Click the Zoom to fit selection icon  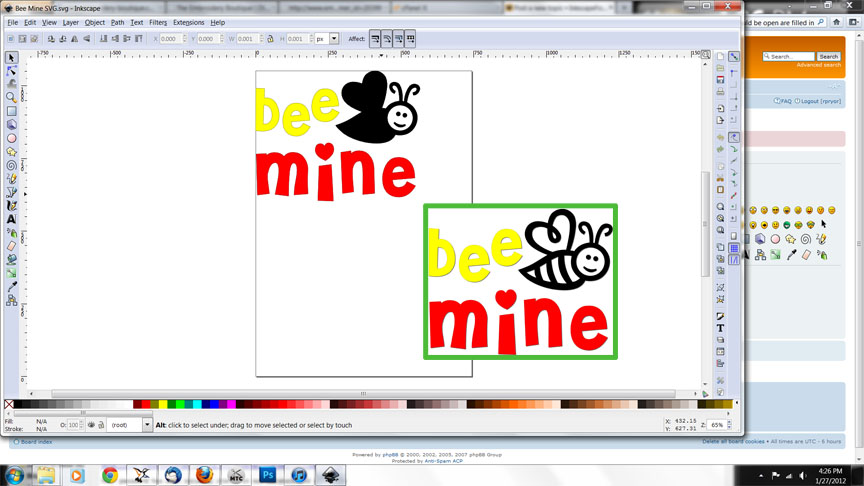[720, 207]
